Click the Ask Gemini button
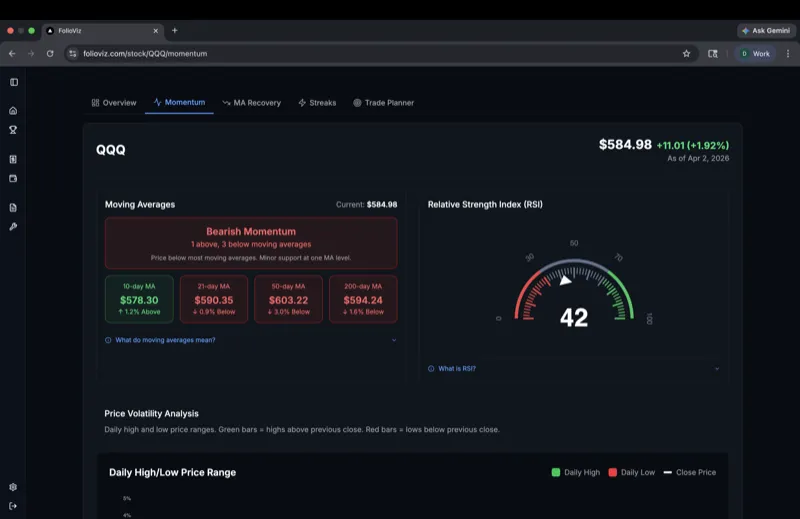 tap(766, 31)
